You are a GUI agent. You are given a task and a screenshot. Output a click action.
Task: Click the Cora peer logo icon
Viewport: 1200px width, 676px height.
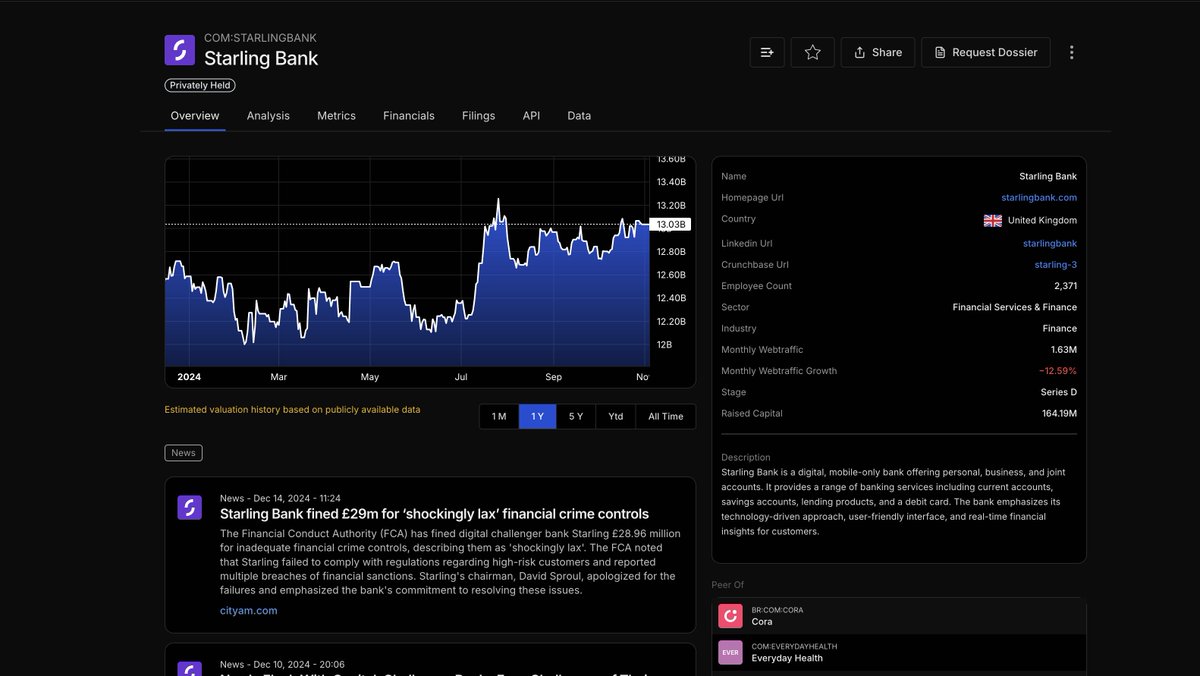(x=731, y=616)
